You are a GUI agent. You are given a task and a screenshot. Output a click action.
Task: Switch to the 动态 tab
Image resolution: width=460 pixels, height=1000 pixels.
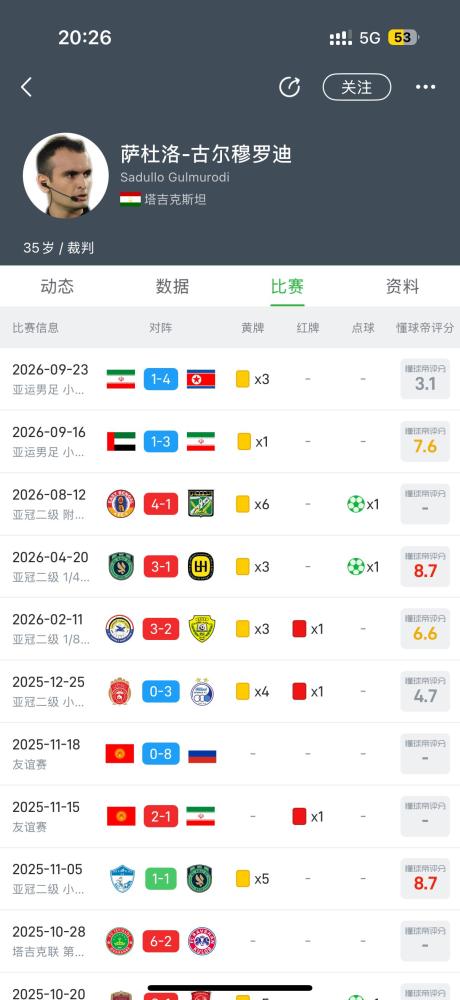tap(57, 286)
